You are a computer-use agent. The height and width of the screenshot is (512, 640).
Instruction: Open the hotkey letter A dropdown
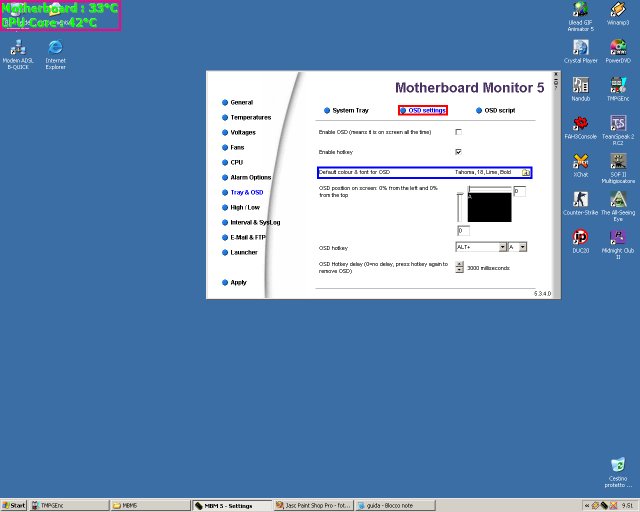(x=522, y=246)
